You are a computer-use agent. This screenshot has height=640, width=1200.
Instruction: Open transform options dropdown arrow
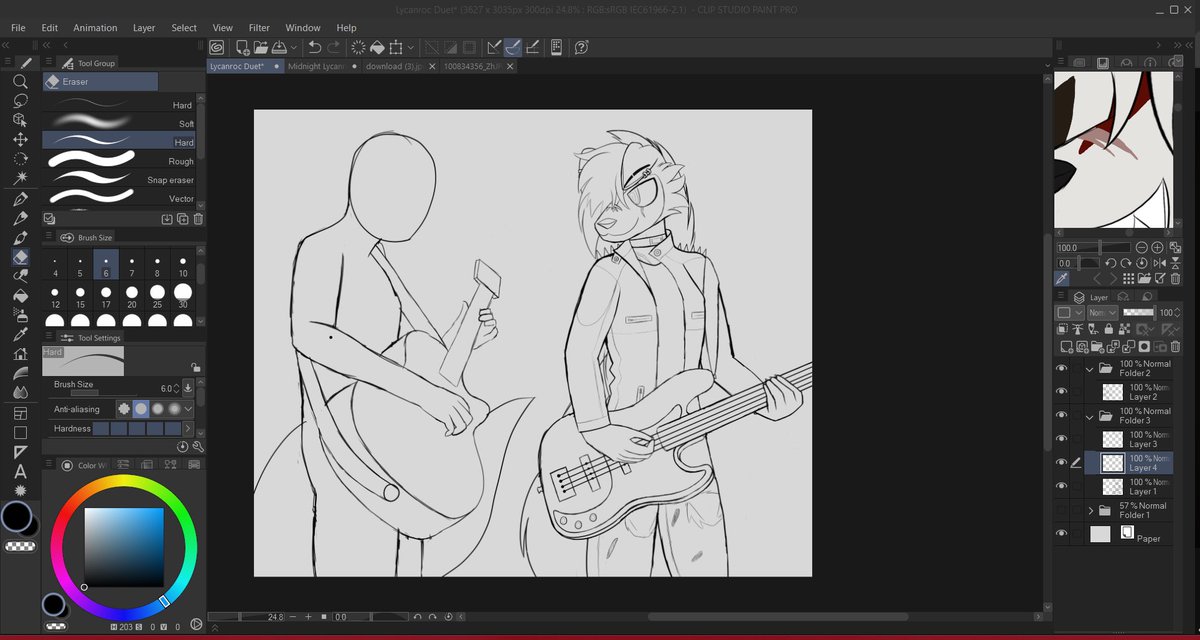point(410,47)
